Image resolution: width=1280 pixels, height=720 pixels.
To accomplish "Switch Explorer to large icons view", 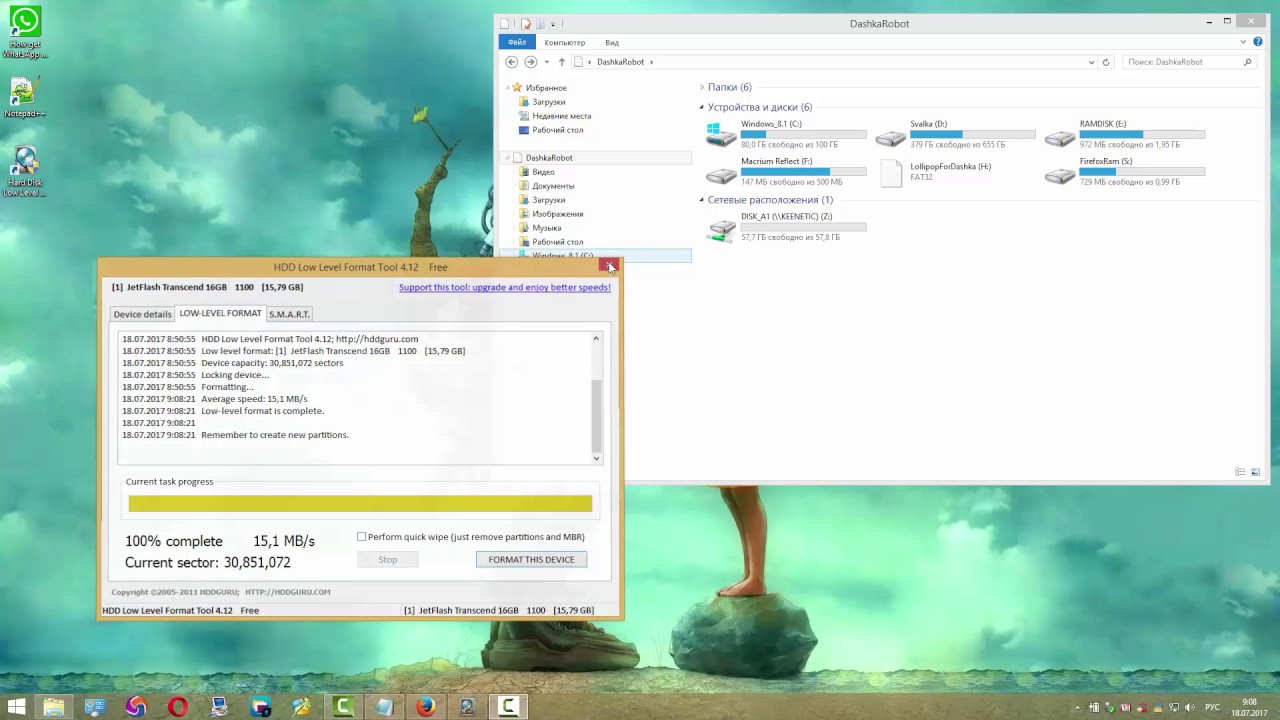I will click(1256, 472).
